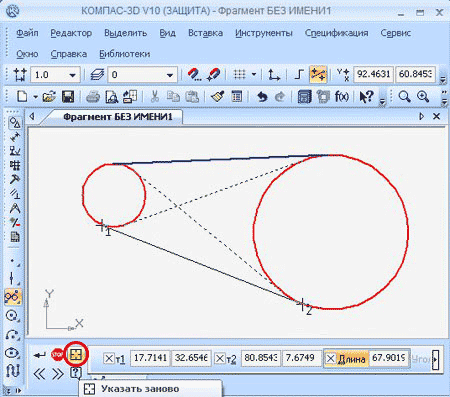Click the help question mark button
This screenshot has height=397, width=450.
coord(76,373)
